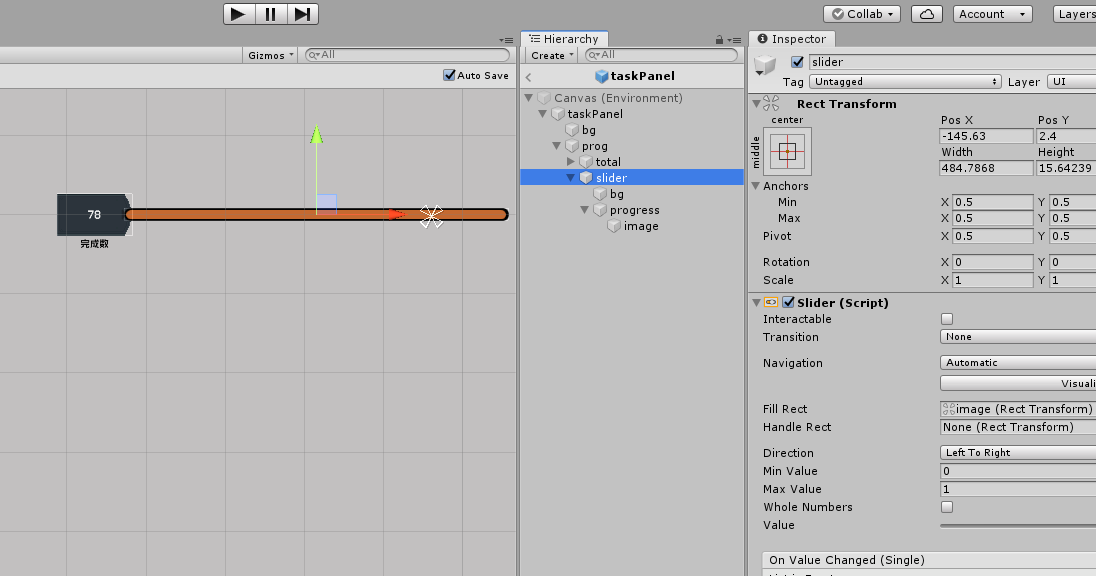Collapse the progress tree node

point(585,210)
